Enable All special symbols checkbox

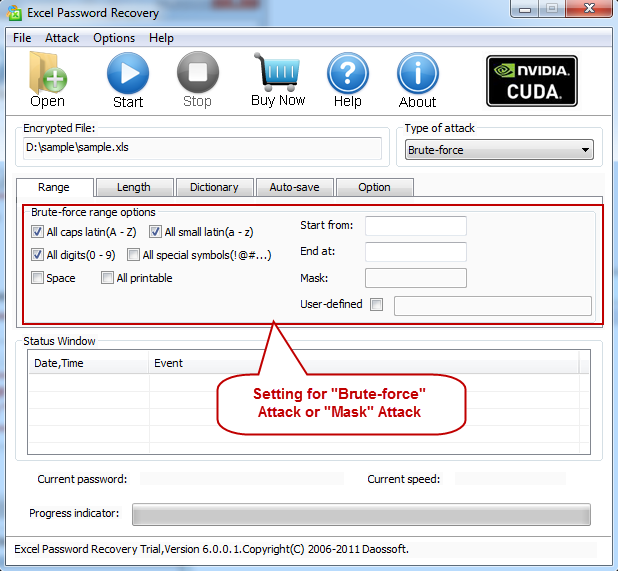[133, 255]
